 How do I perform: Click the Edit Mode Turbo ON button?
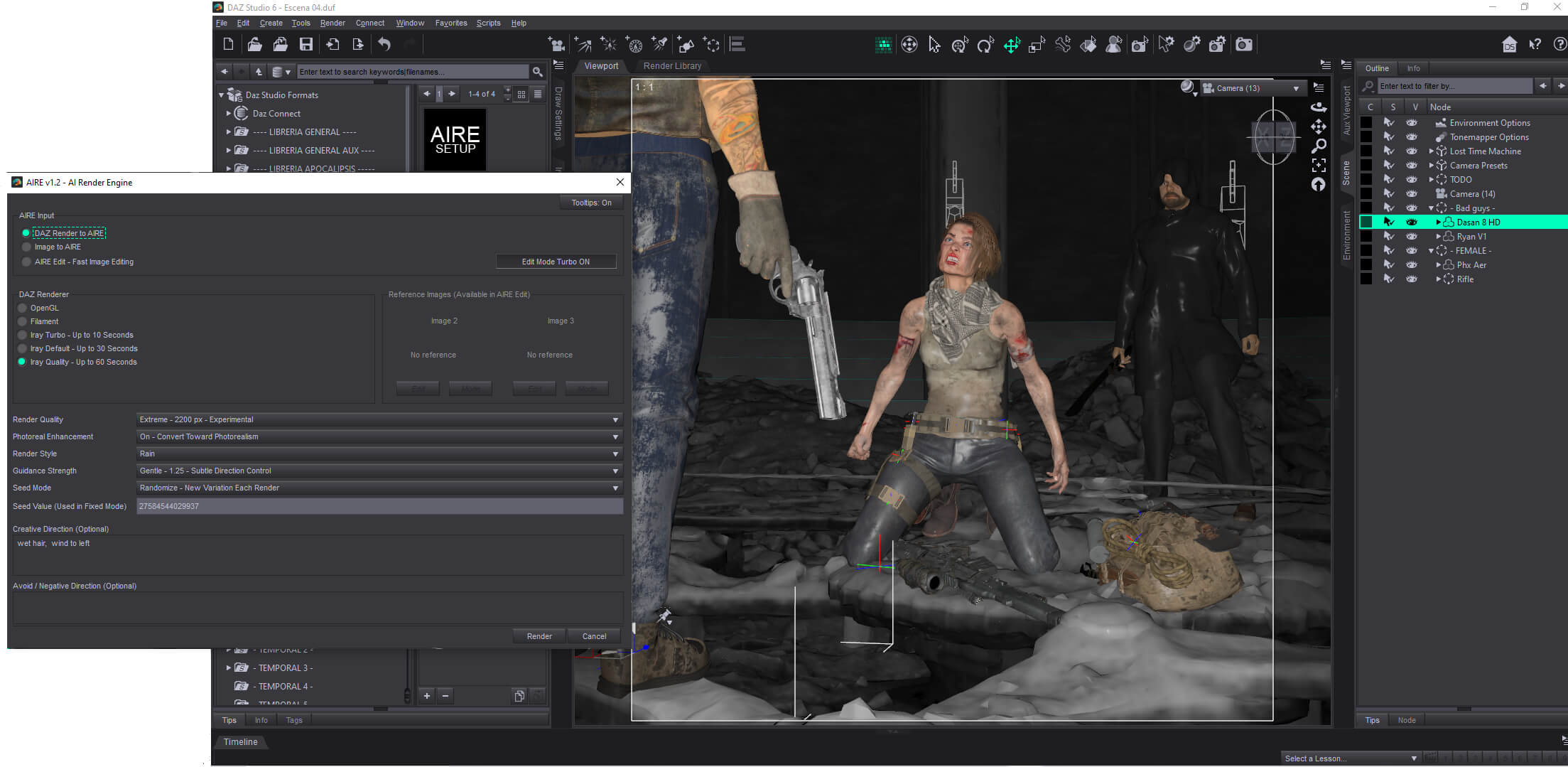pyautogui.click(x=556, y=262)
